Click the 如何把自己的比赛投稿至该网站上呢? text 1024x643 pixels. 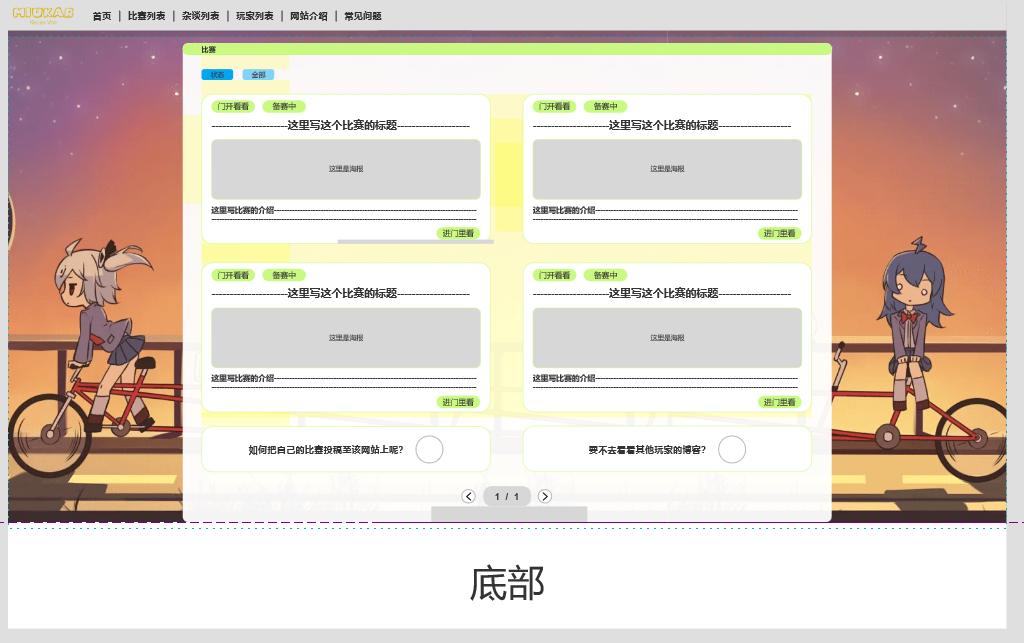point(326,450)
